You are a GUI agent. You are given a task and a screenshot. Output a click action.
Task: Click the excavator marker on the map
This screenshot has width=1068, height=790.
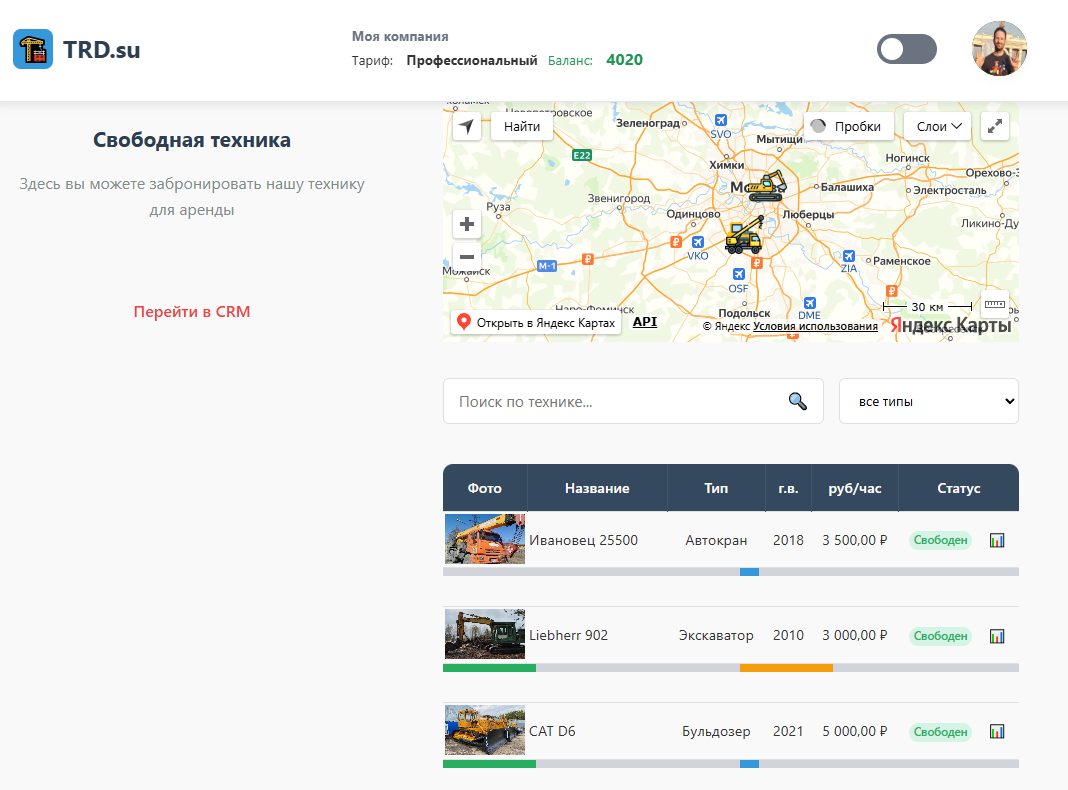click(768, 186)
